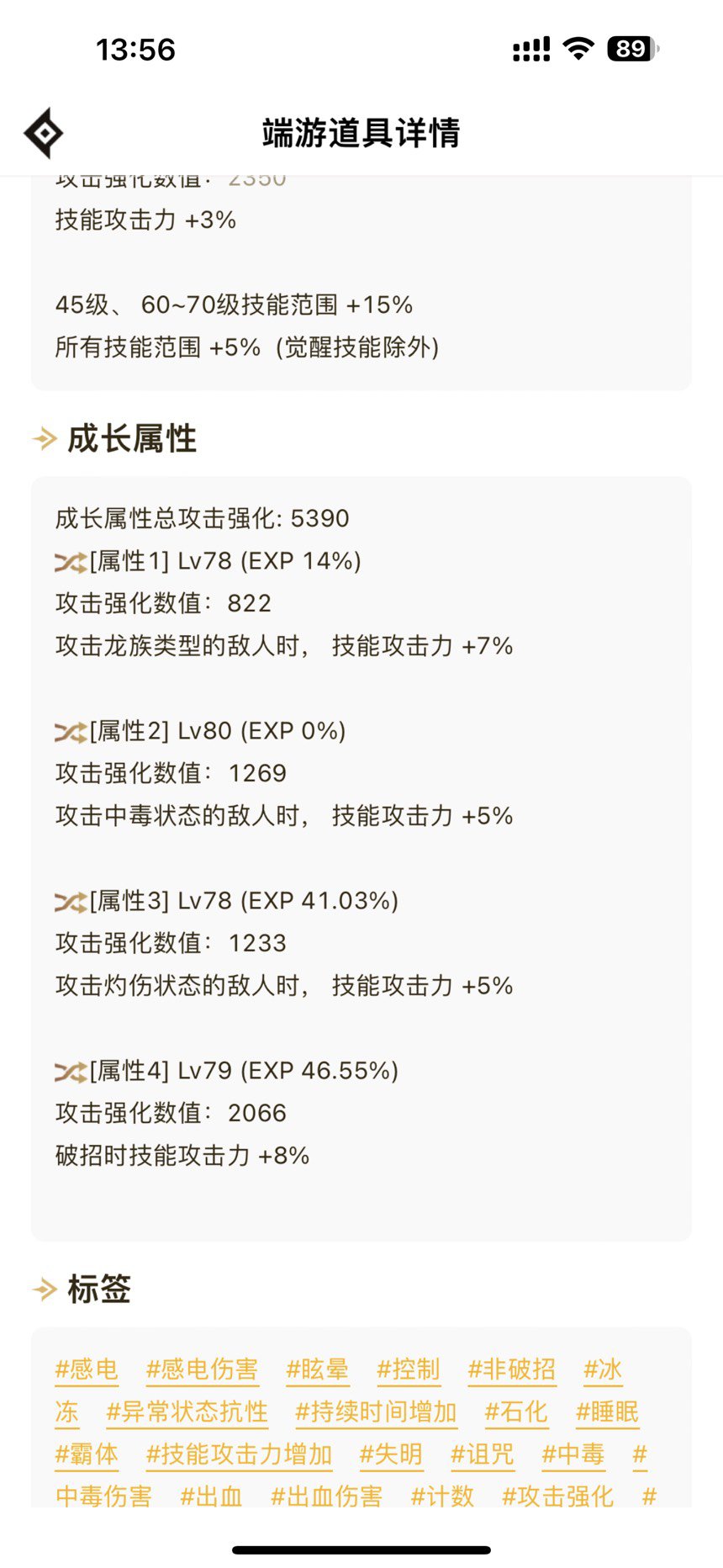
Task: Tap the arrow icon beside 标签 heading
Action: point(45,1289)
